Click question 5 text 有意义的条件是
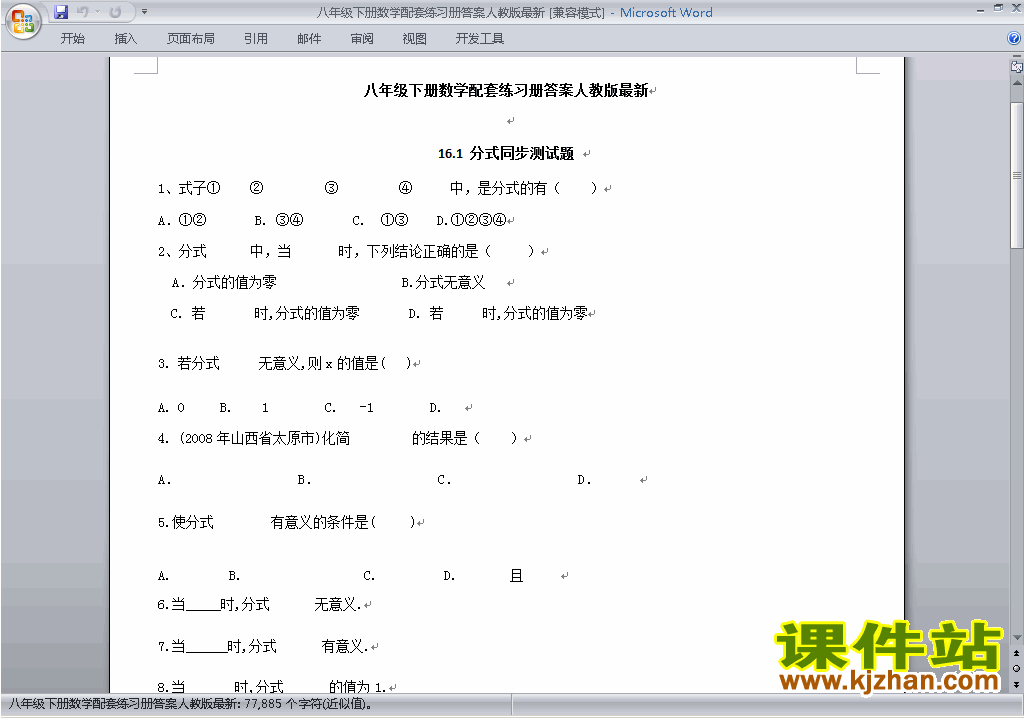 tap(319, 523)
